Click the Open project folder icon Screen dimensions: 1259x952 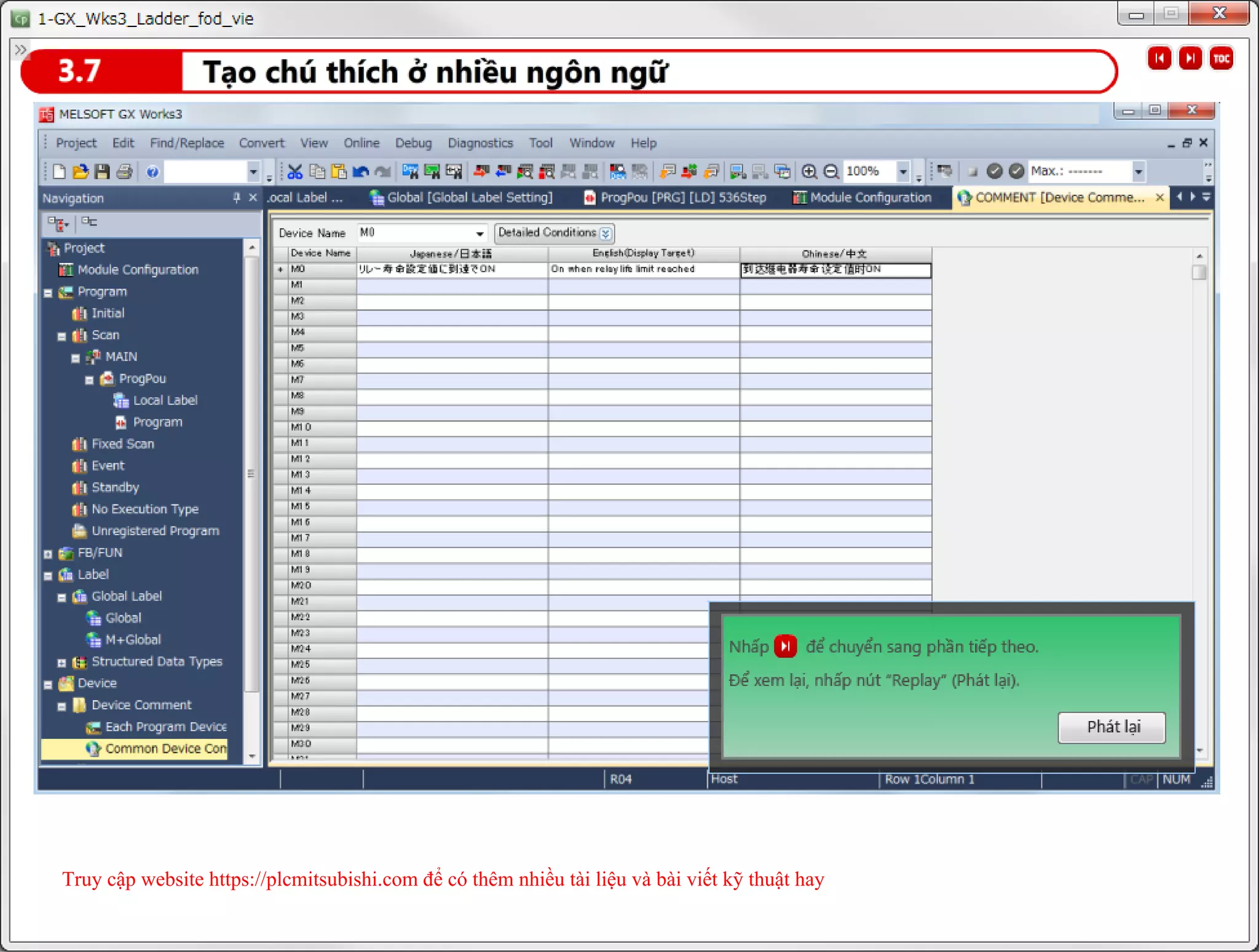81,172
